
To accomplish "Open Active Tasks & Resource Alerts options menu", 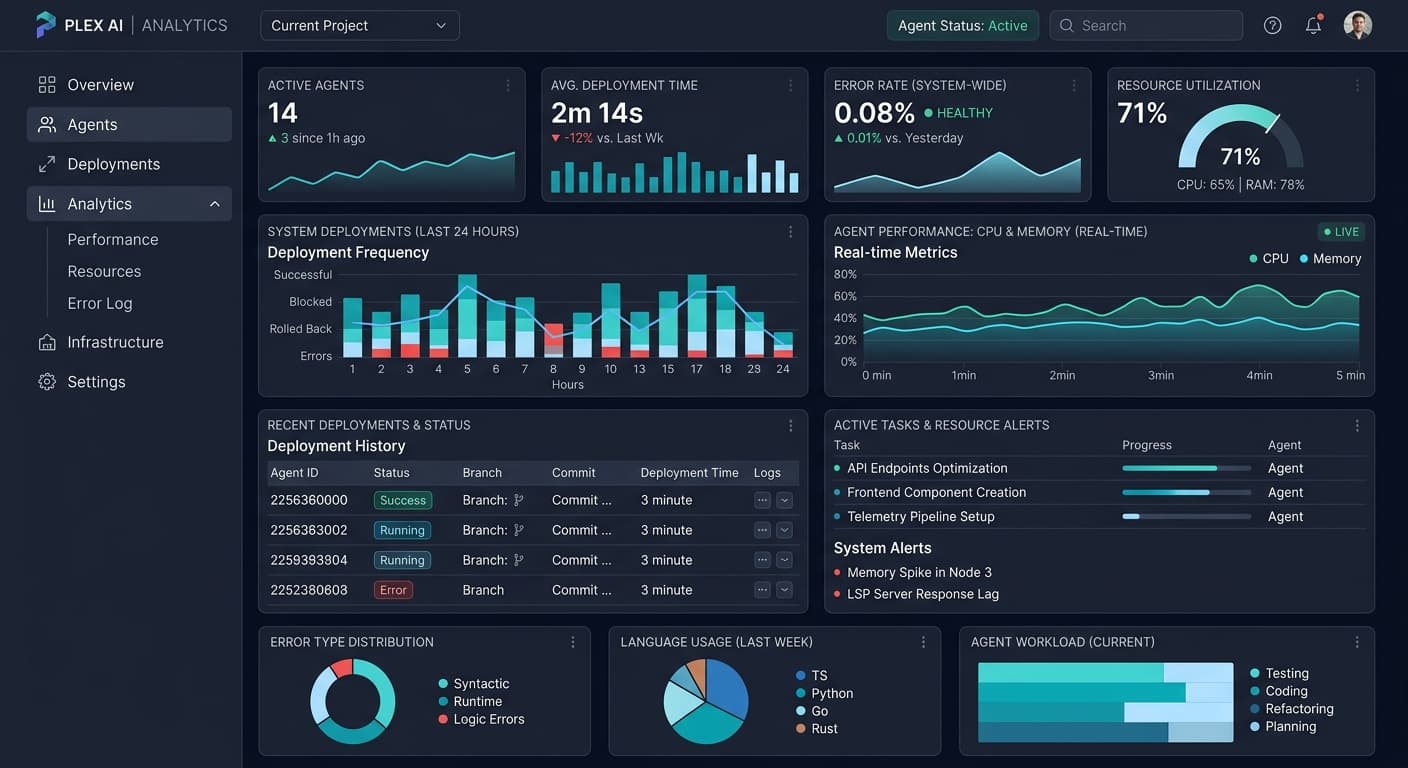I will tap(1357, 425).
